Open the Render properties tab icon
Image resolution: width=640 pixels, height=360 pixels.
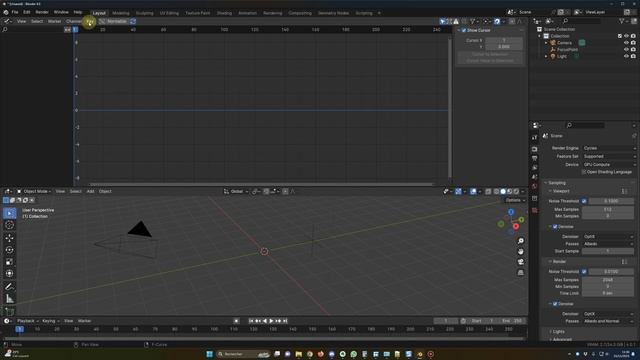tap(535, 149)
